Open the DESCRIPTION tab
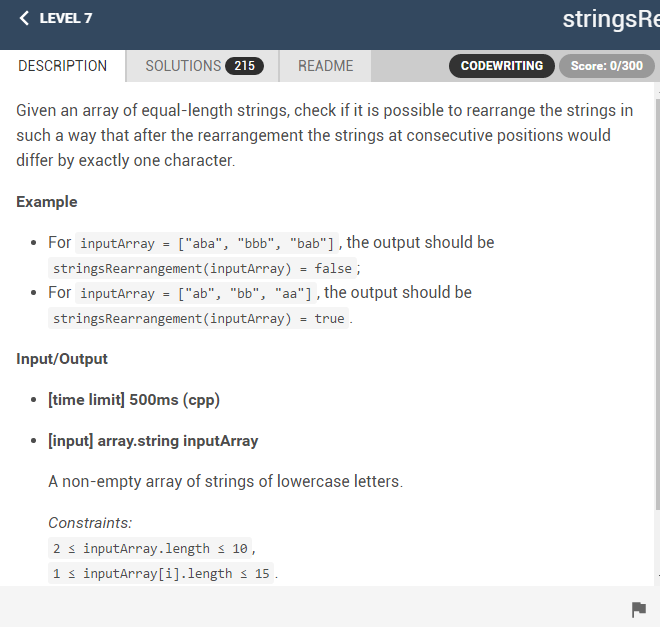 click(x=63, y=66)
